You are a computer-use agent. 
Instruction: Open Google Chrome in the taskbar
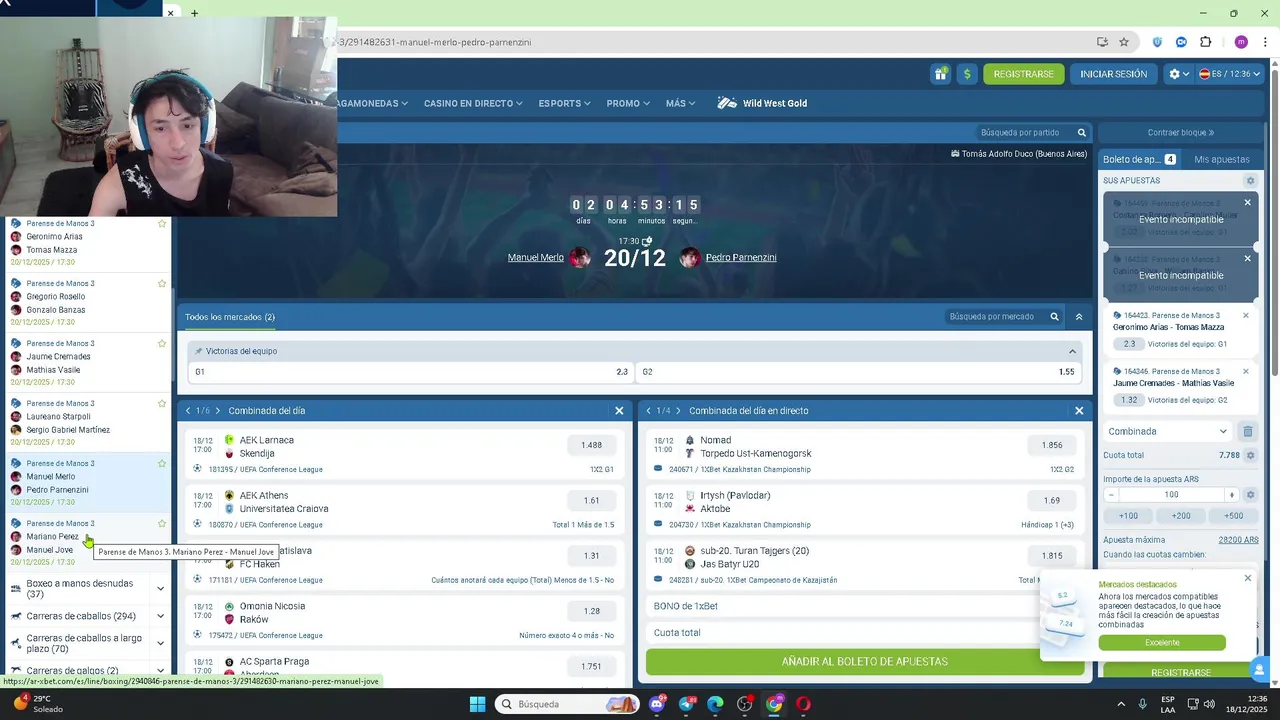pyautogui.click(x=774, y=704)
